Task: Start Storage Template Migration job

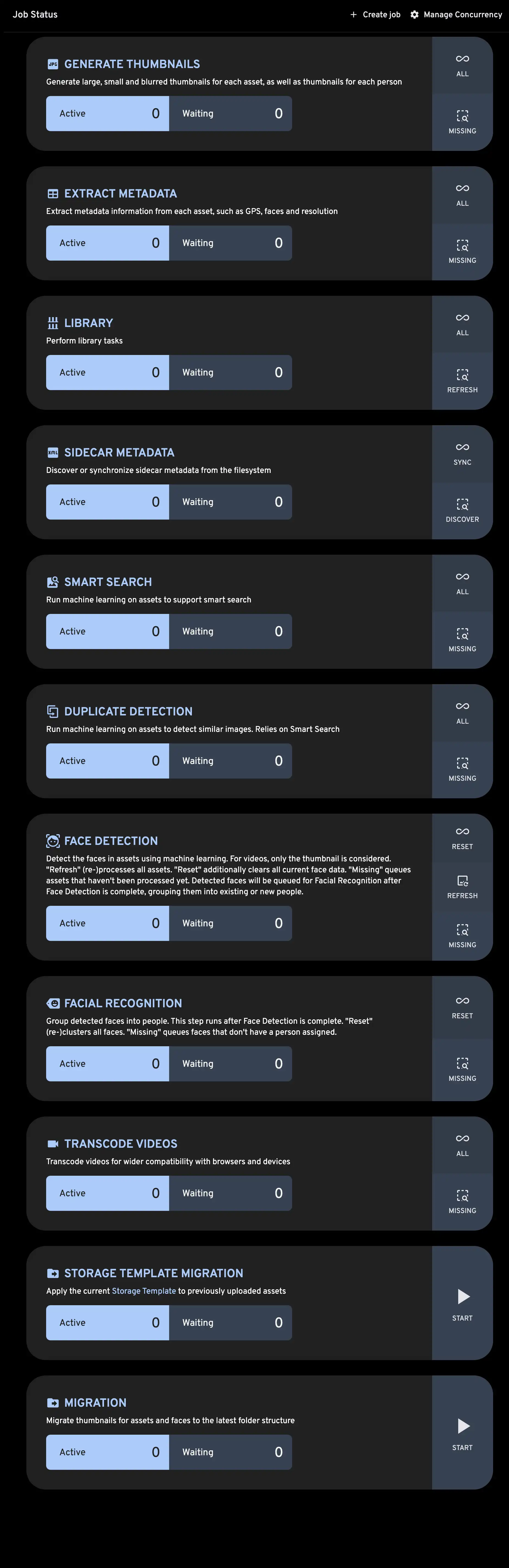Action: [x=462, y=1303]
